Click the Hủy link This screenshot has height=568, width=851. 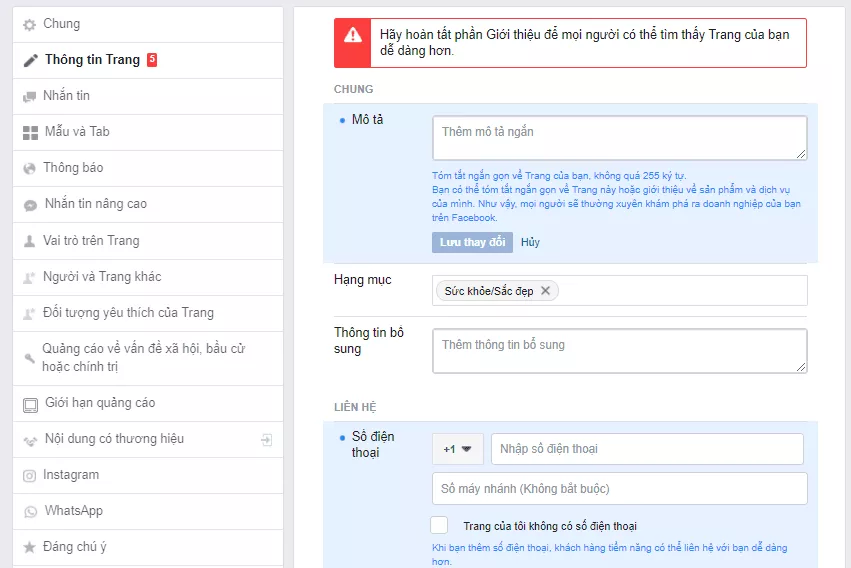(530, 242)
